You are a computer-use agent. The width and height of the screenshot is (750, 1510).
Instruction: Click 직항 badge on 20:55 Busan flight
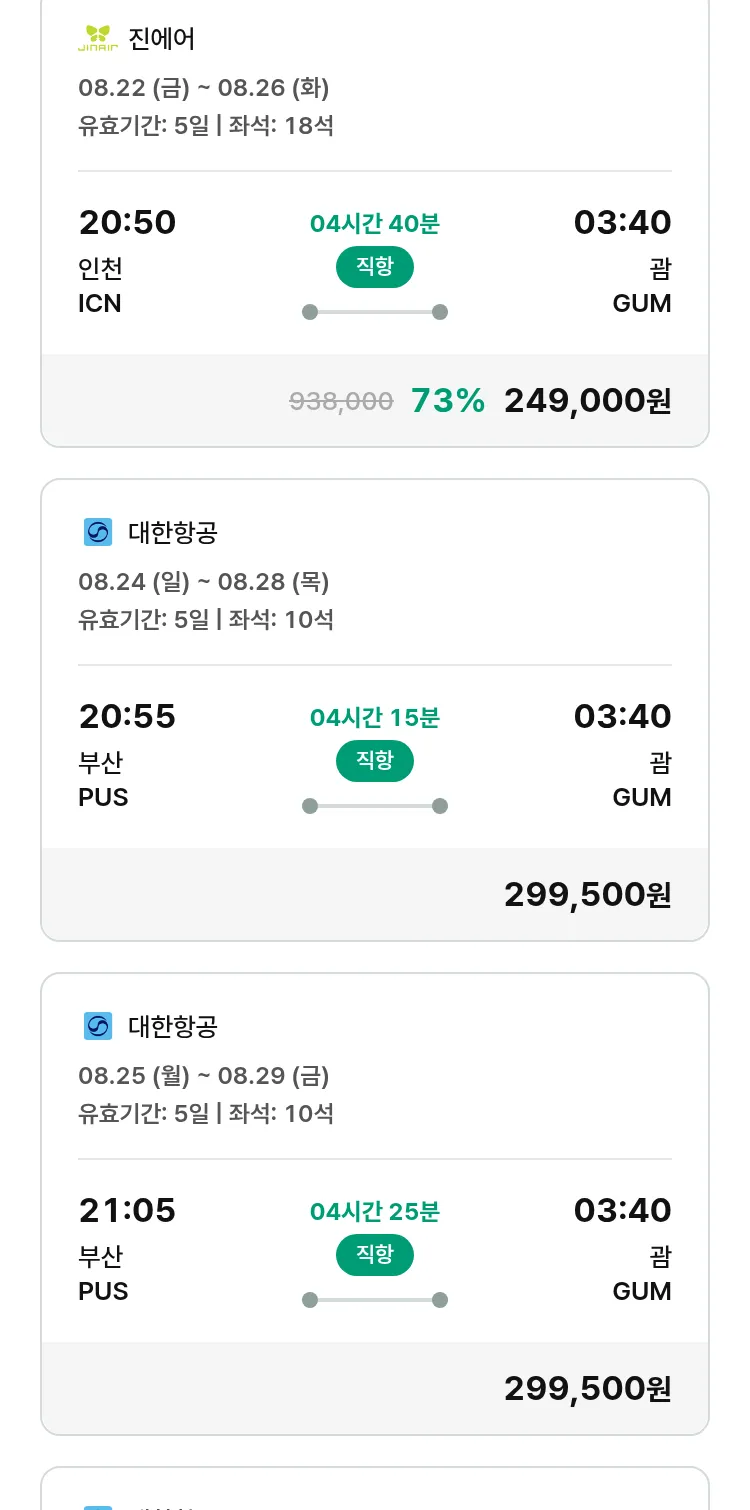374,761
